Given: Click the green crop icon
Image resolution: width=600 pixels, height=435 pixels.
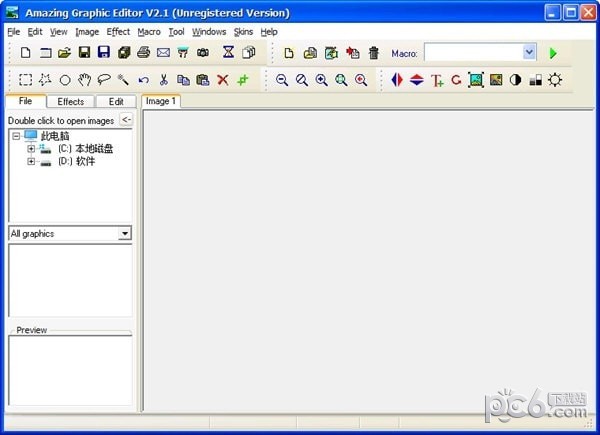Looking at the screenshot, I should [243, 80].
